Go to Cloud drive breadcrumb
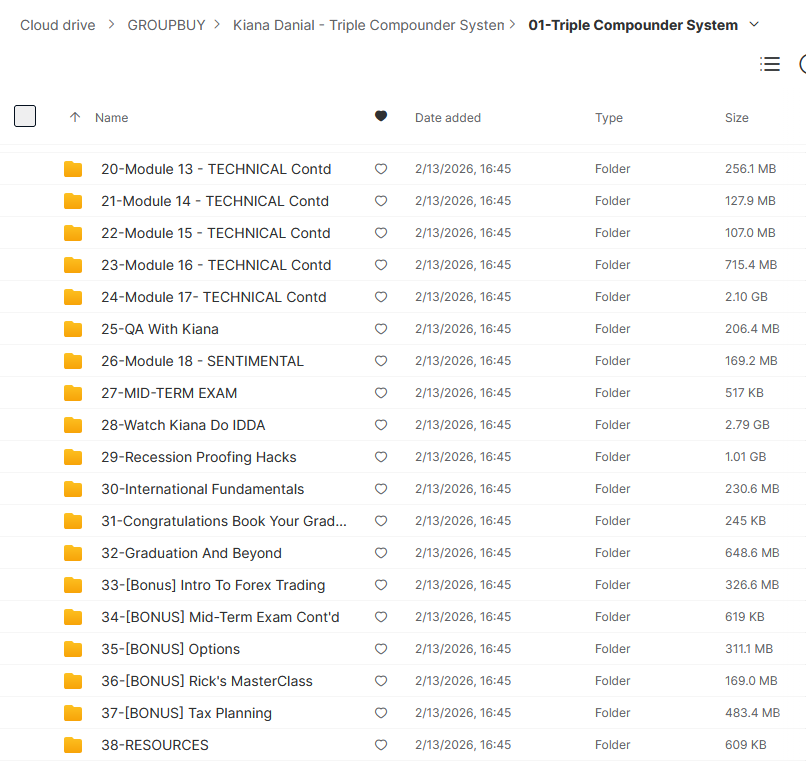The width and height of the screenshot is (806, 766). pos(58,25)
